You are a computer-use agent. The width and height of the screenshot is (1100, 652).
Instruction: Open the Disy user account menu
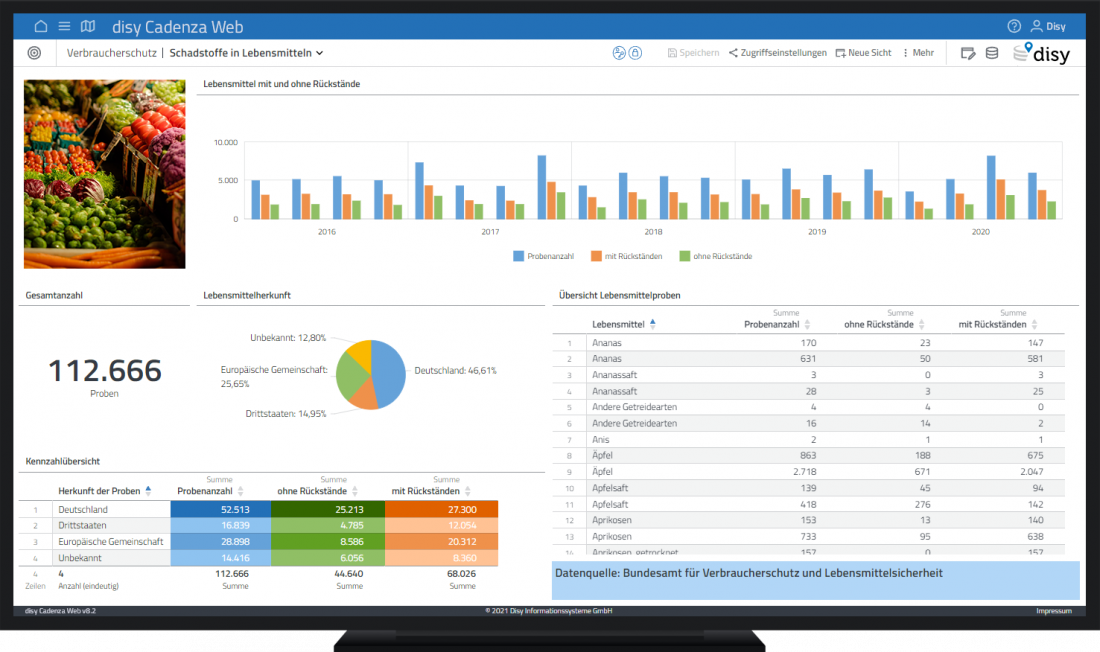coord(1048,27)
